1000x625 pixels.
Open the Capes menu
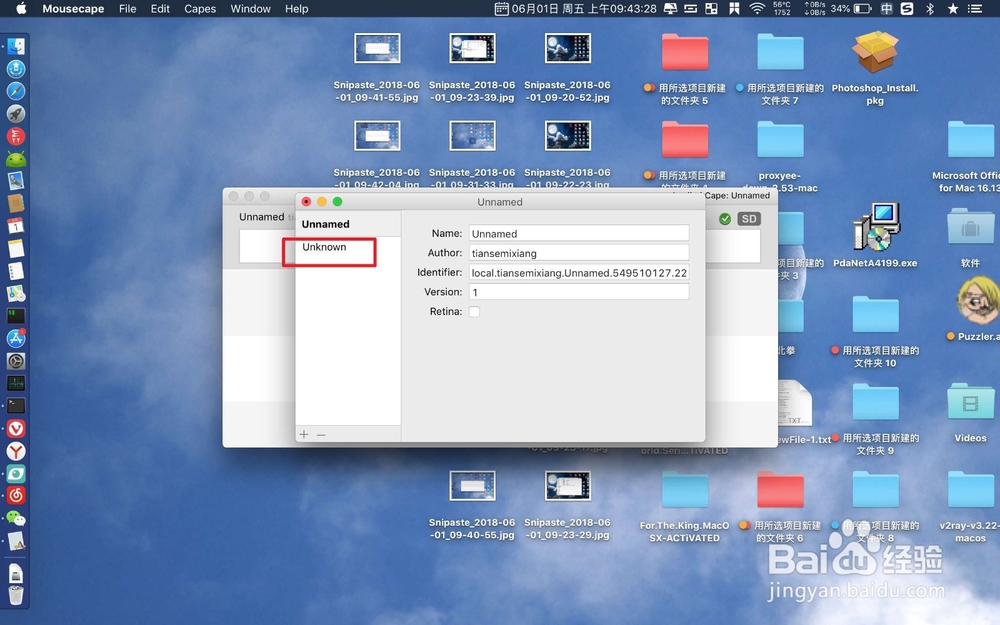click(200, 8)
